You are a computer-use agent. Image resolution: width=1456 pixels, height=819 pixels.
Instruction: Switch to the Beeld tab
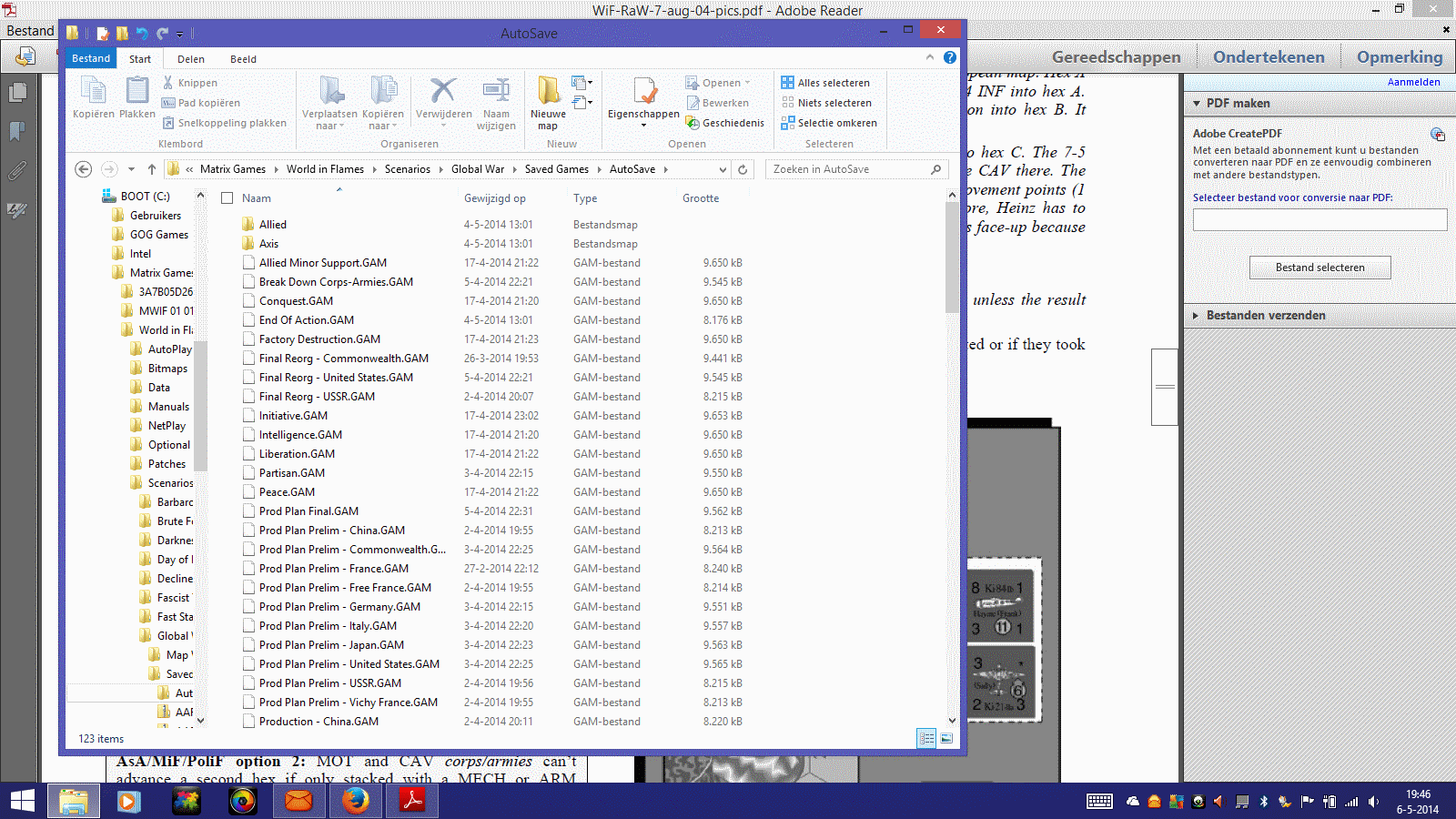point(242,58)
